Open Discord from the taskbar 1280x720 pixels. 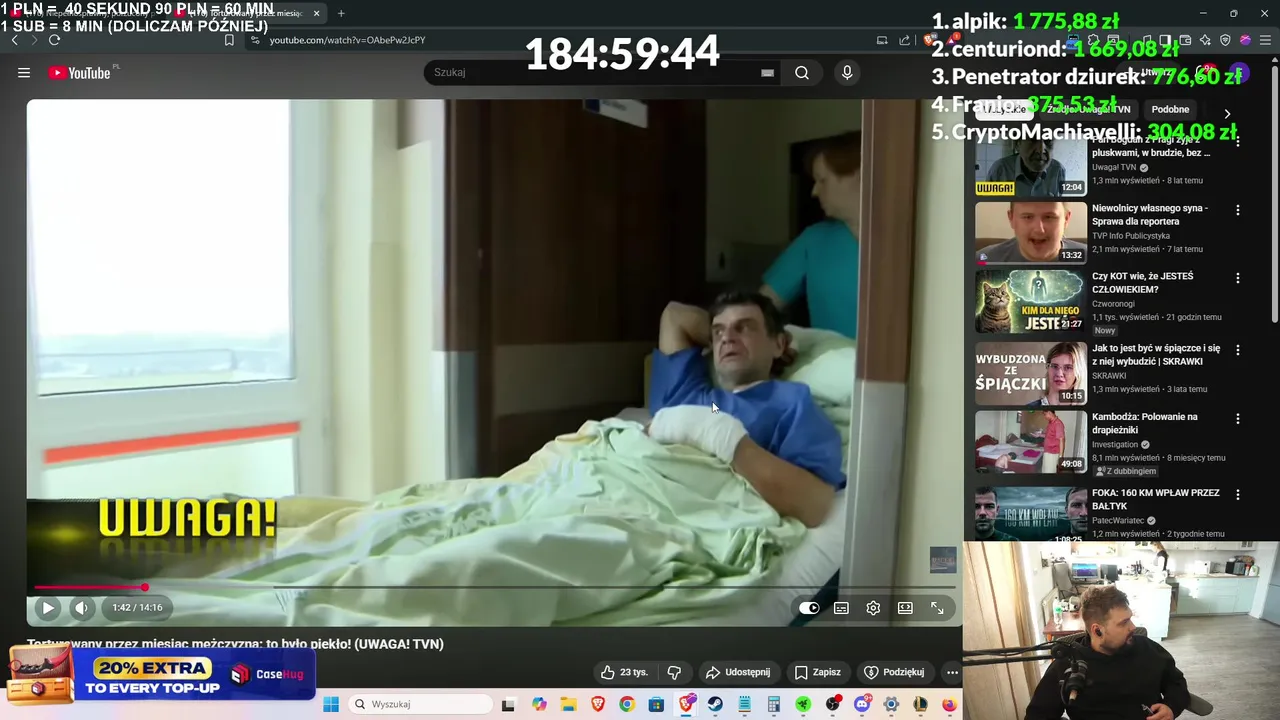[x=862, y=704]
